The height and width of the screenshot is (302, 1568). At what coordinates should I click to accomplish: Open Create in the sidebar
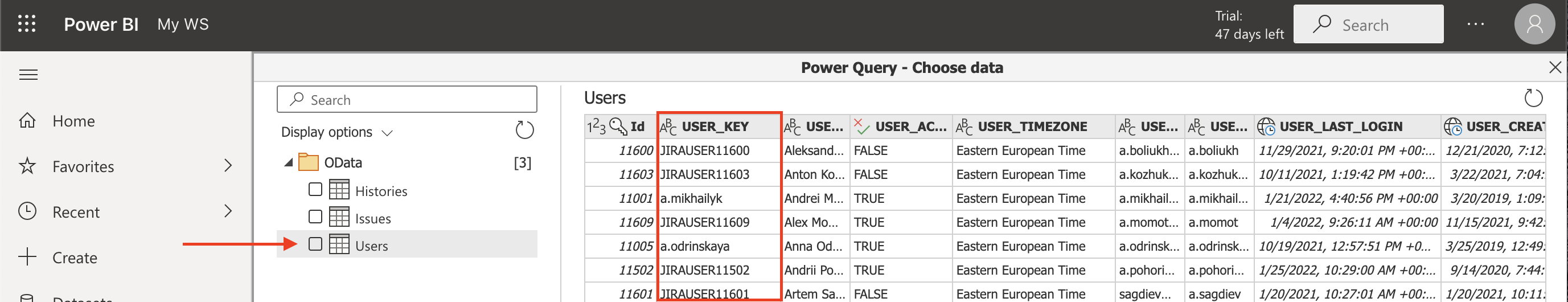click(x=74, y=258)
